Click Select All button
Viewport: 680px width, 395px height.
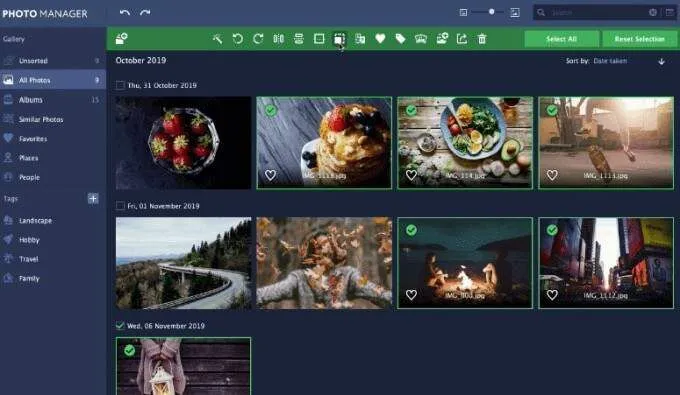tap(562, 39)
